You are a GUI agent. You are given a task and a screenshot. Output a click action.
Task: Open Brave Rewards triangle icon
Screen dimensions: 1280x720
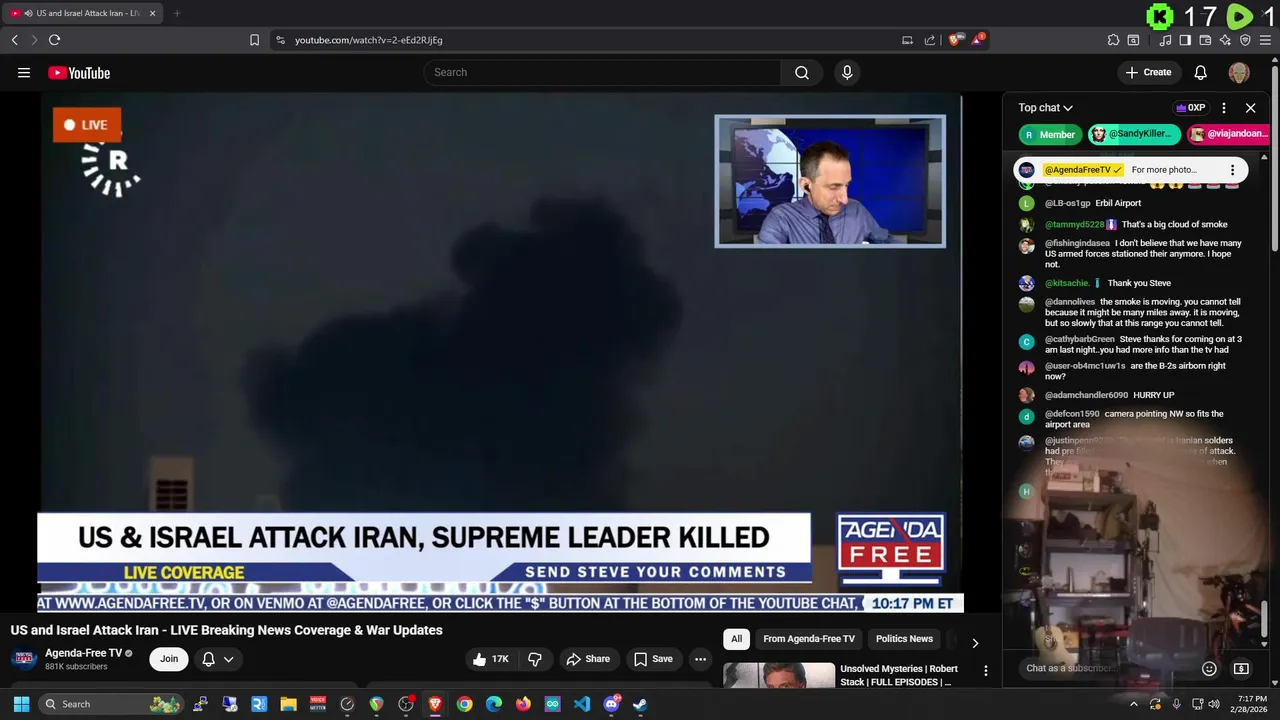point(978,40)
